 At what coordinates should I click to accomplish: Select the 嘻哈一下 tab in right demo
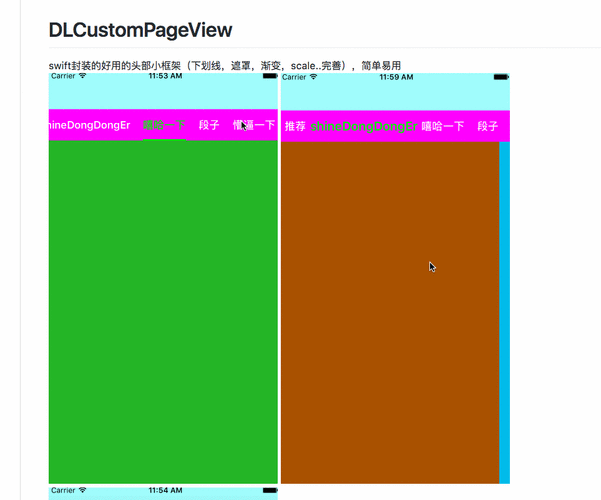[443, 126]
